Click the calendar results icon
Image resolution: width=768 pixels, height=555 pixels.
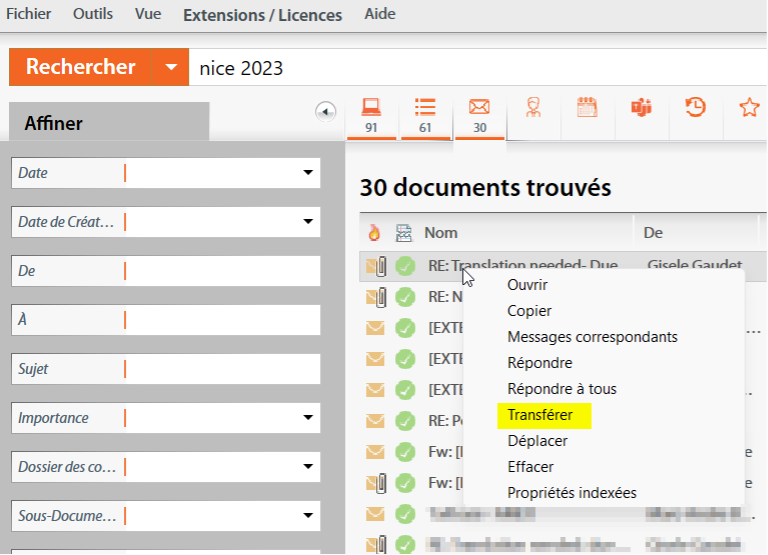(x=586, y=108)
